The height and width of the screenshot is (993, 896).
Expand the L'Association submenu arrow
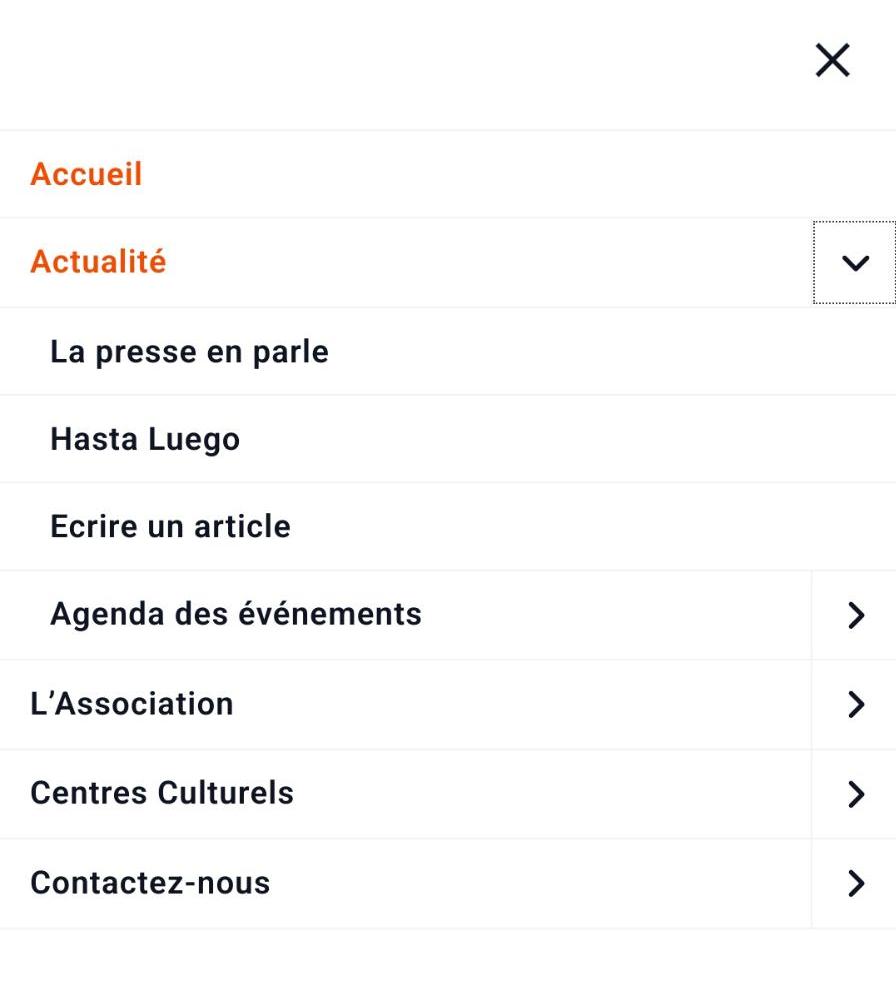coord(854,704)
